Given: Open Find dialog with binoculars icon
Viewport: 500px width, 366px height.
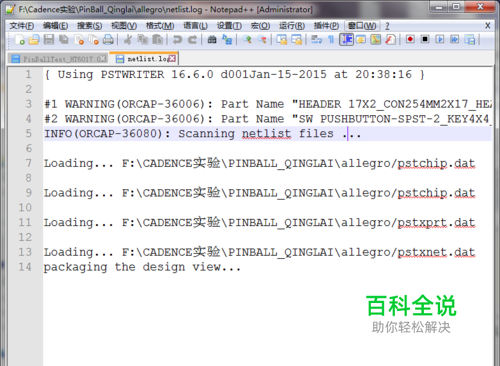Looking at the screenshot, I should pyautogui.click(x=212, y=40).
